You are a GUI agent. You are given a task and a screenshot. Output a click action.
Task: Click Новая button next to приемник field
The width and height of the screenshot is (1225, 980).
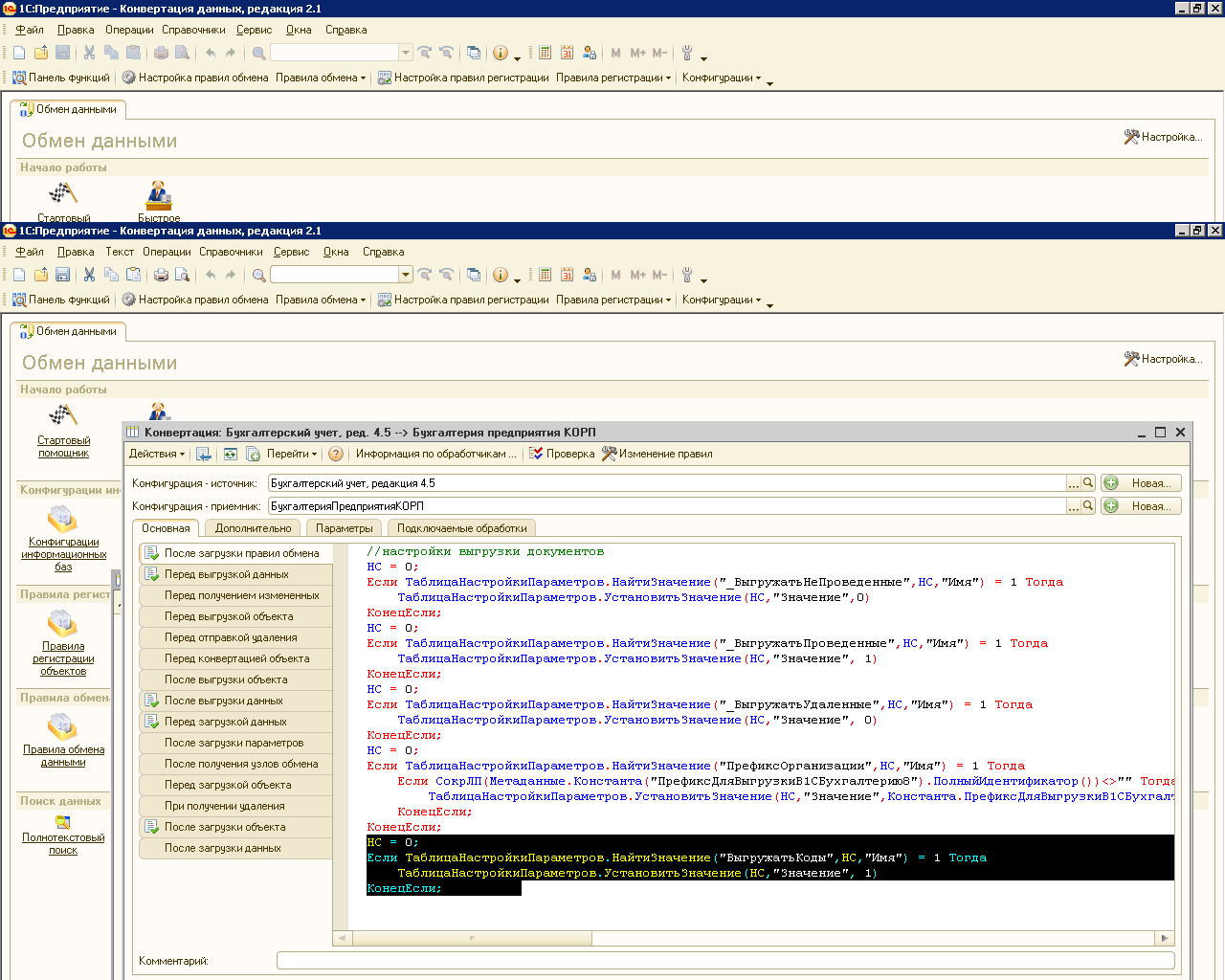1141,506
